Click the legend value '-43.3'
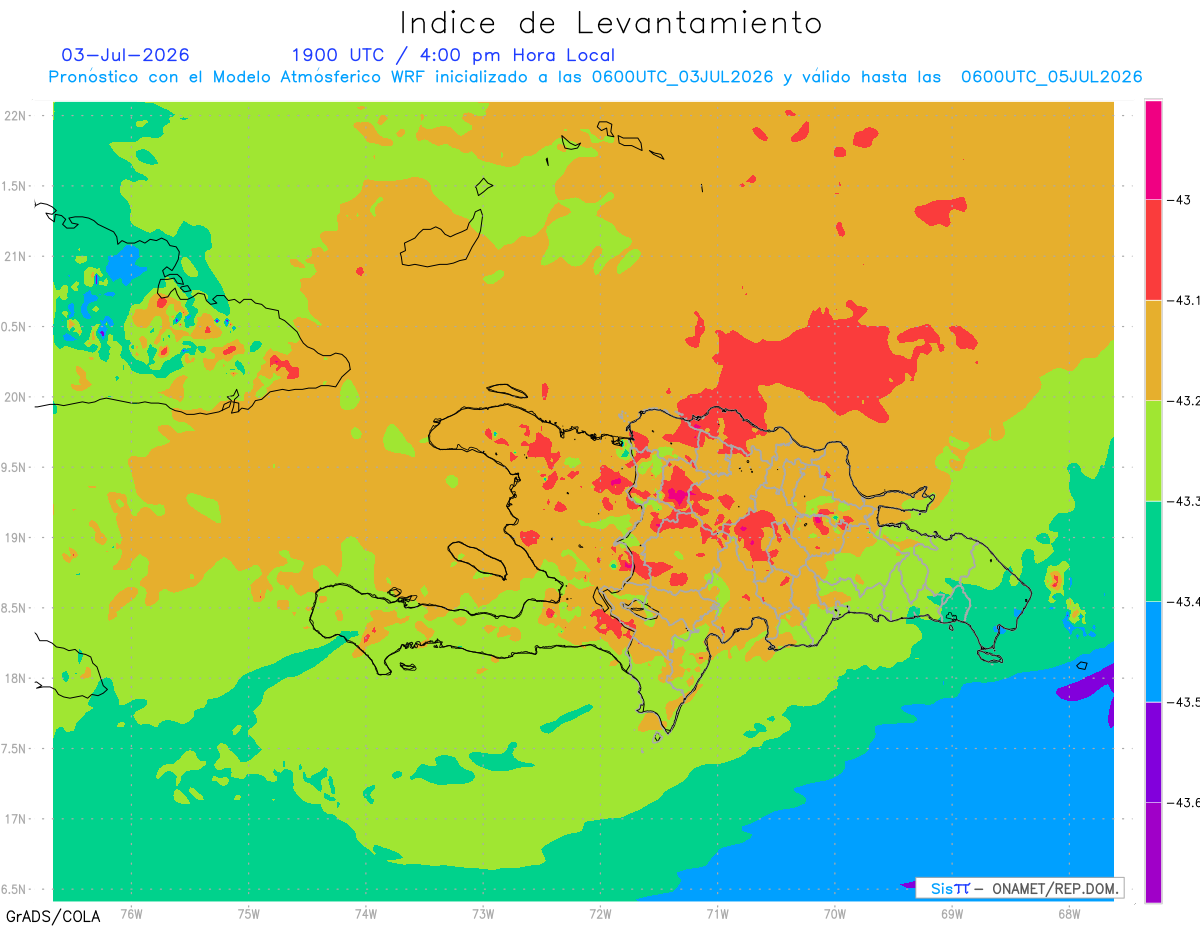 click(x=1185, y=501)
